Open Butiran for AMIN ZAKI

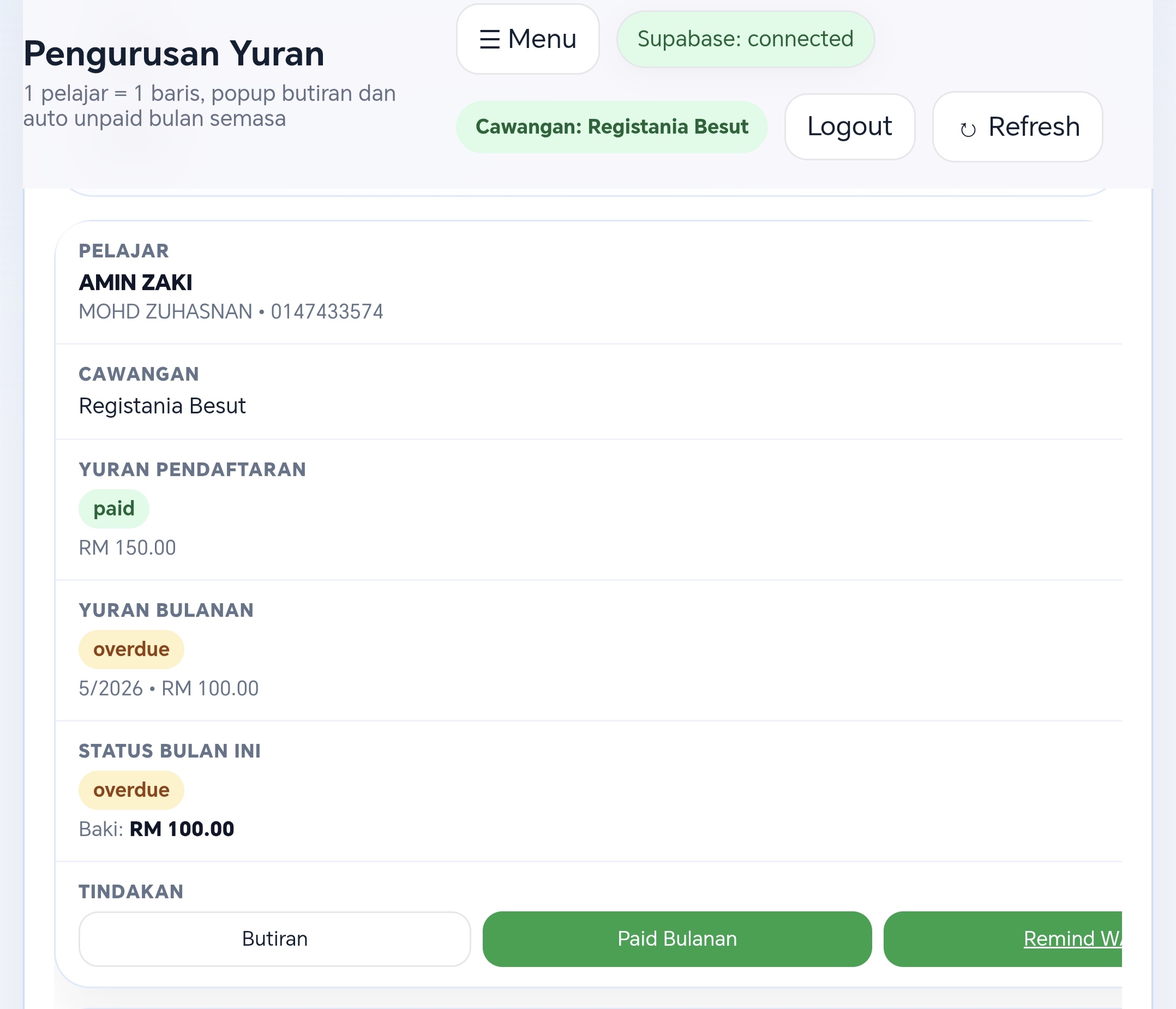[x=275, y=939]
